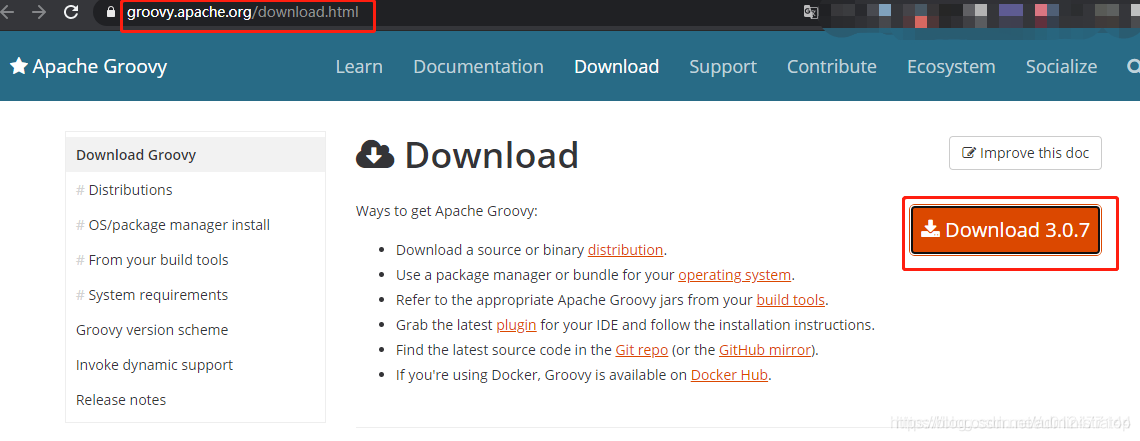The width and height of the screenshot is (1140, 441).
Task: Open the Documentation menu item
Action: tap(478, 67)
